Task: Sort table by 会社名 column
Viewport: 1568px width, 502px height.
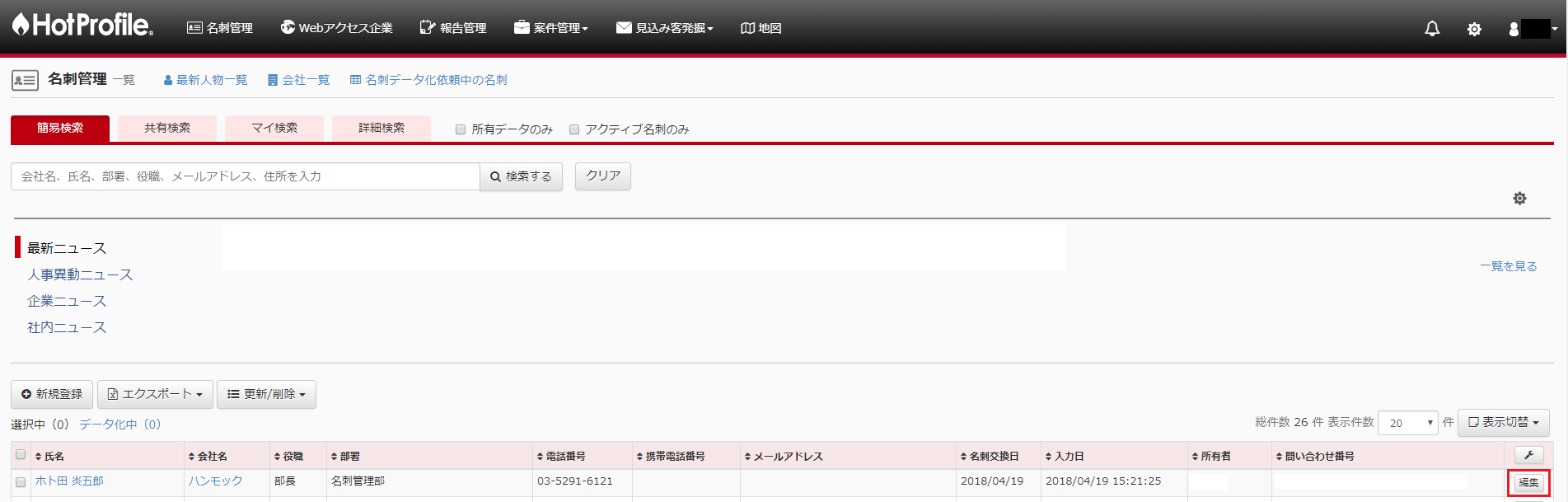Action: coord(208,456)
